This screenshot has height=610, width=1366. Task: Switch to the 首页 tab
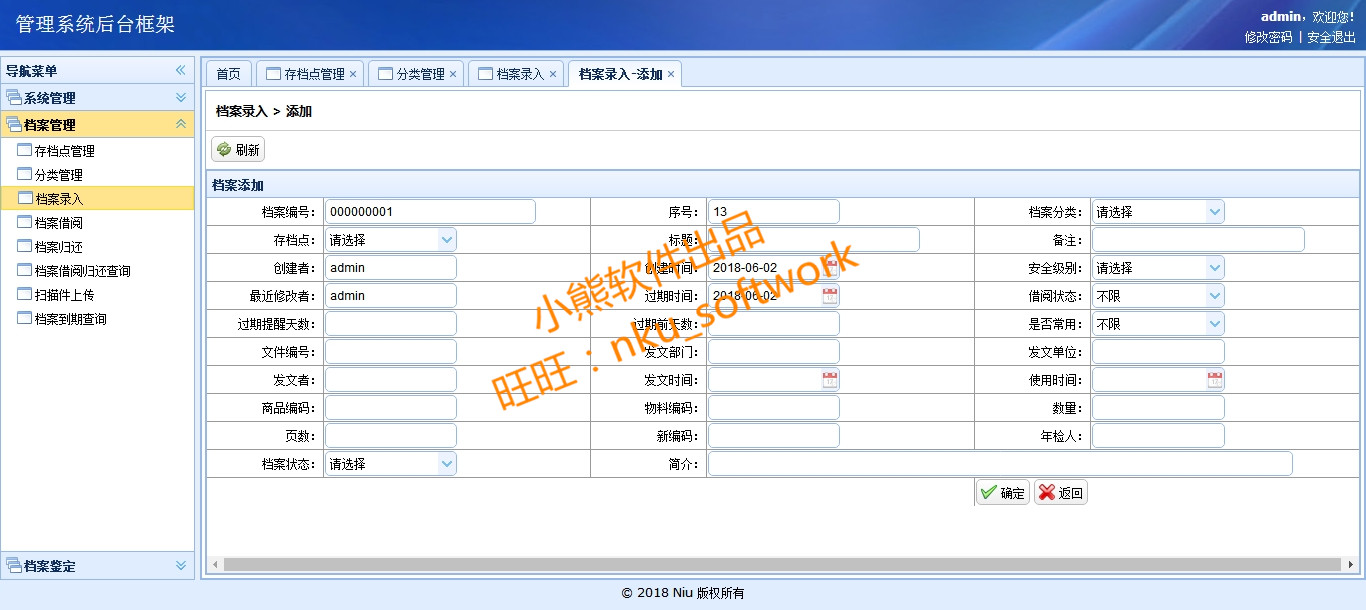229,74
